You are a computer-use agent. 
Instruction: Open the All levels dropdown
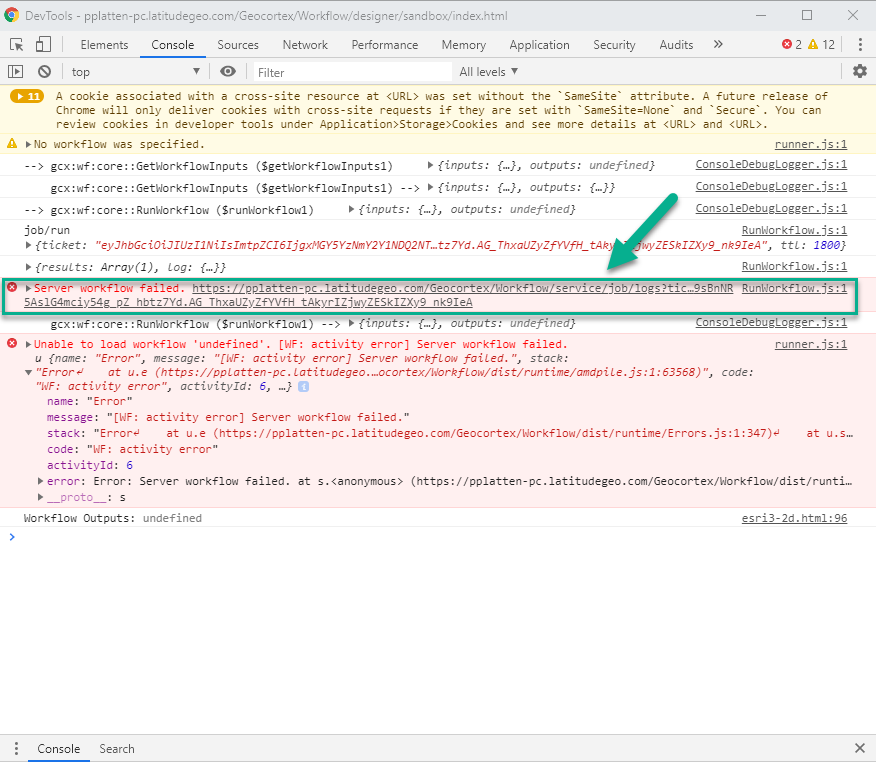pos(489,72)
